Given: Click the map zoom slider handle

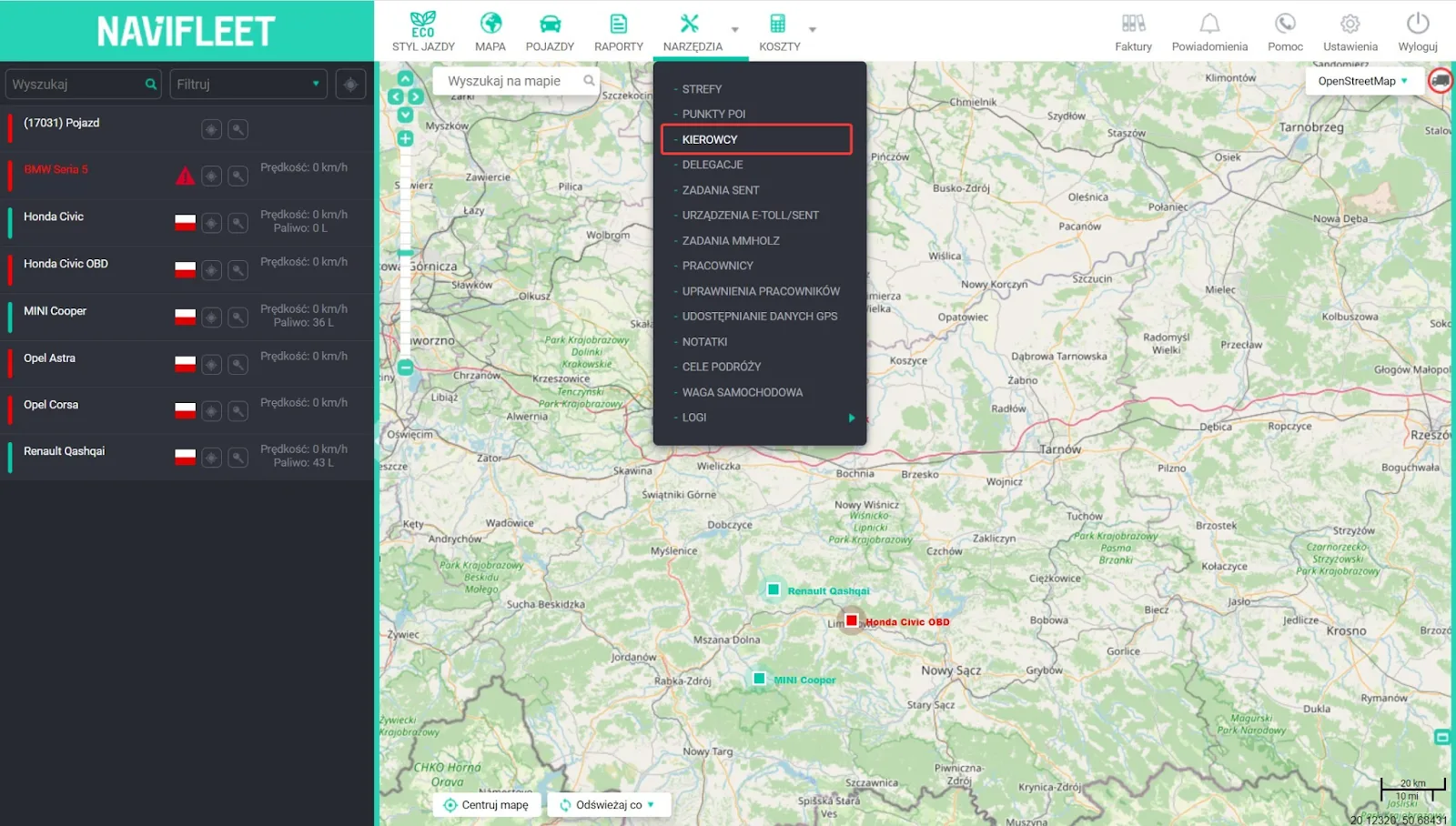Looking at the screenshot, I should (x=406, y=252).
